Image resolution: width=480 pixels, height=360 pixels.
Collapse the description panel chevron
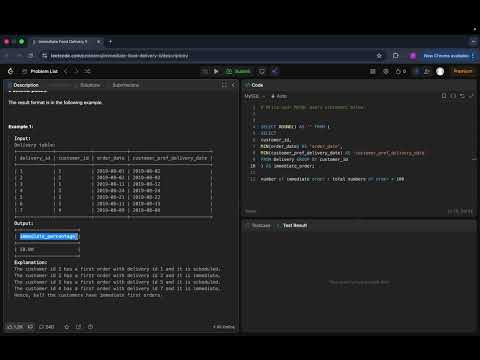(233, 85)
